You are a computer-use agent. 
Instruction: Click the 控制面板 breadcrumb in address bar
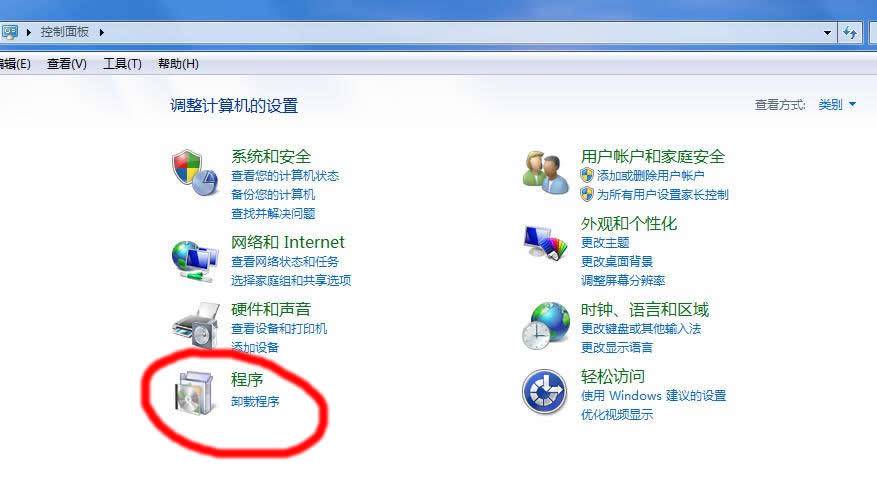(x=65, y=32)
